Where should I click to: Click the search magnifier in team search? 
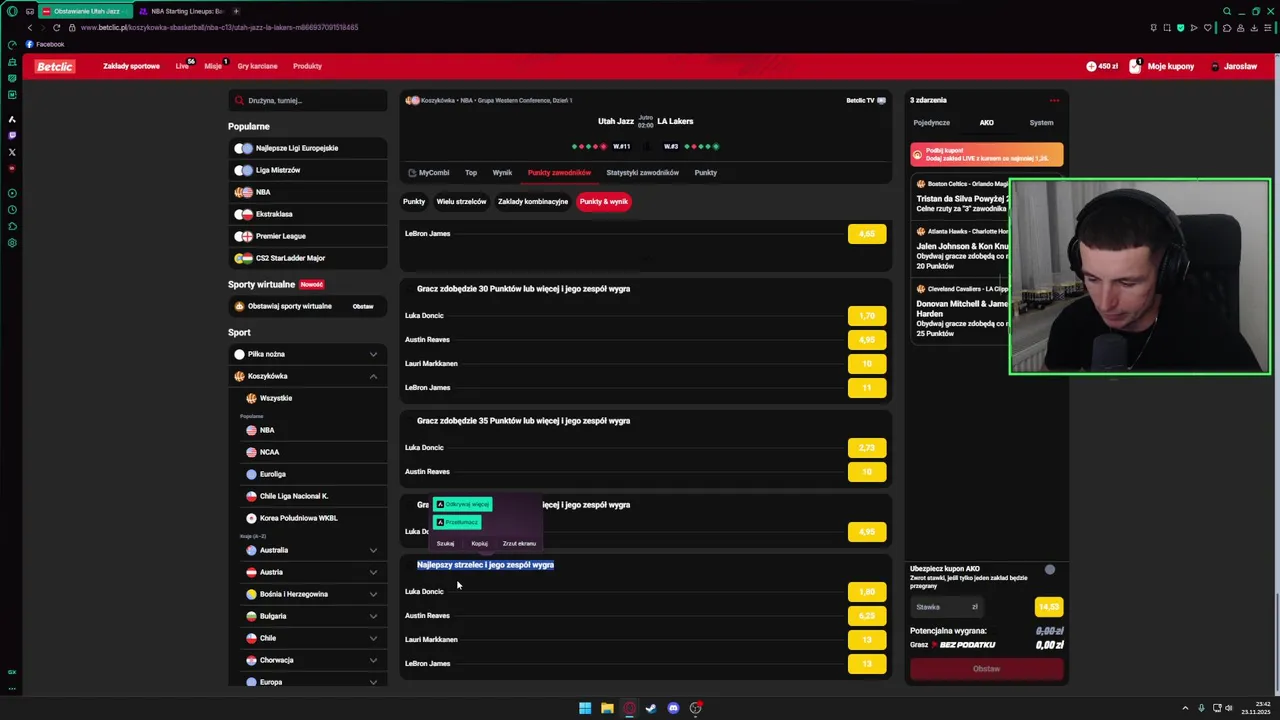click(239, 100)
